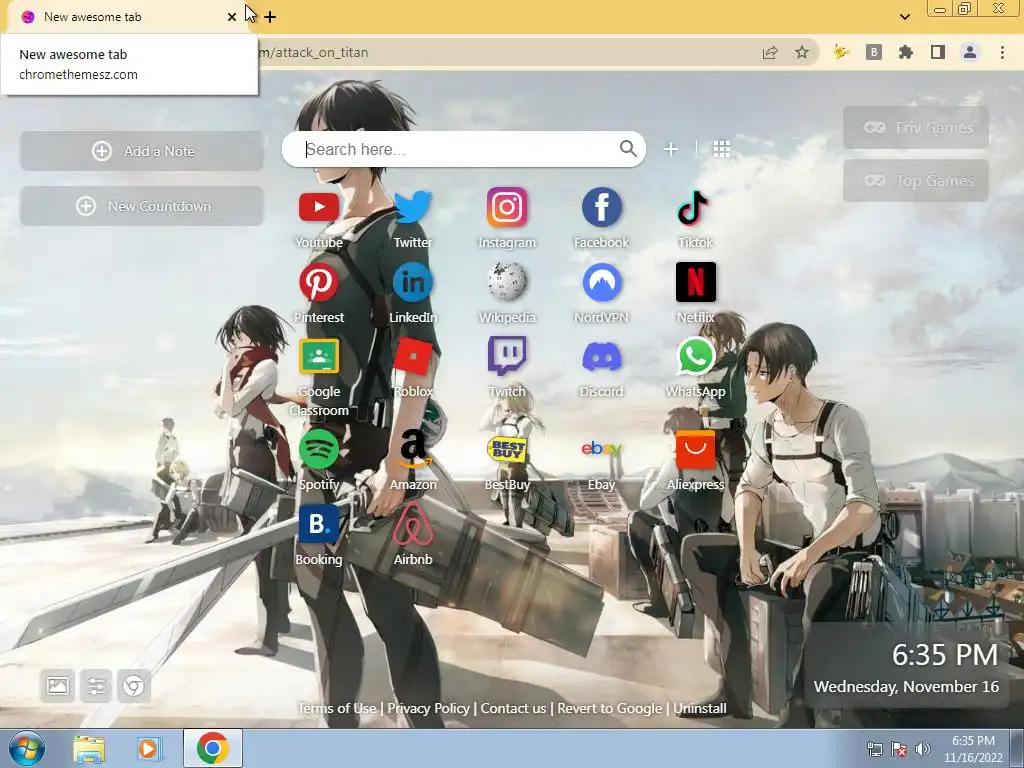Open the Facebook shortcut icon
The width and height of the screenshot is (1024, 768).
click(601, 208)
